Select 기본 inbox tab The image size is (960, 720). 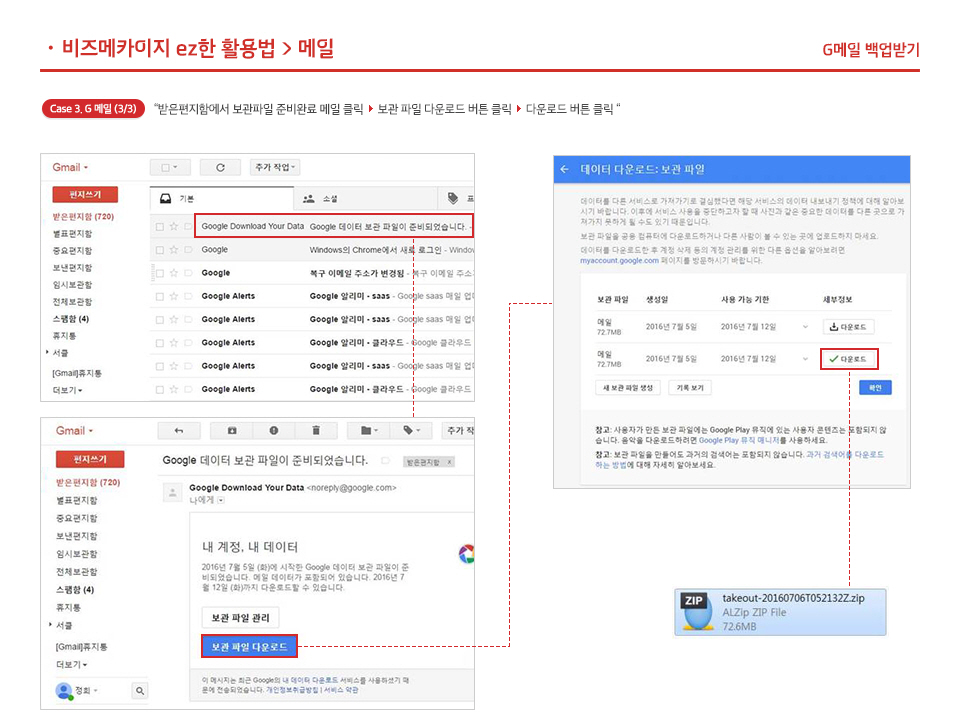pos(222,198)
